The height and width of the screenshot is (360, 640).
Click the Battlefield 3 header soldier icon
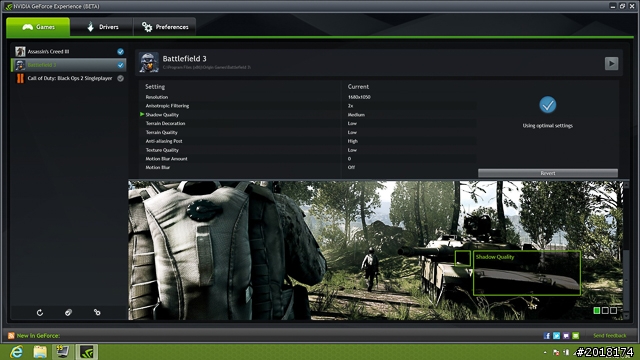tap(149, 62)
